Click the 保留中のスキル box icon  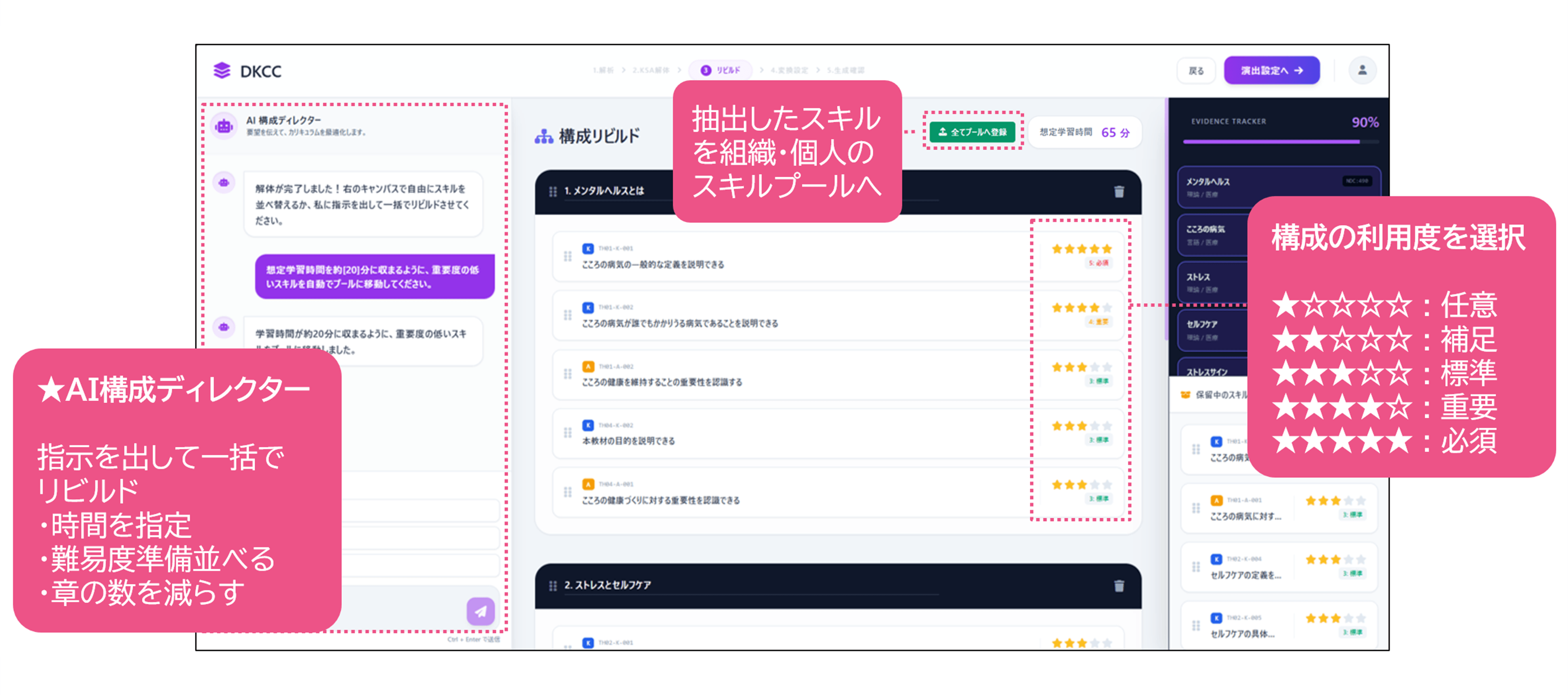(x=1185, y=394)
